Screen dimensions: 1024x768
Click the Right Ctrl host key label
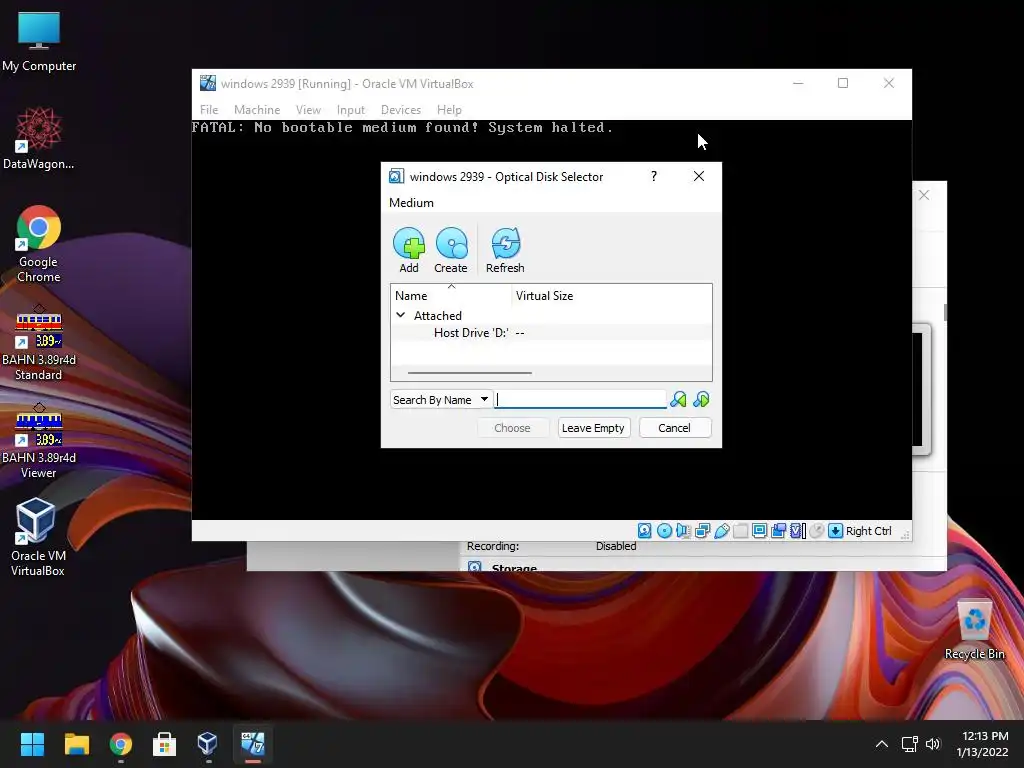869,531
